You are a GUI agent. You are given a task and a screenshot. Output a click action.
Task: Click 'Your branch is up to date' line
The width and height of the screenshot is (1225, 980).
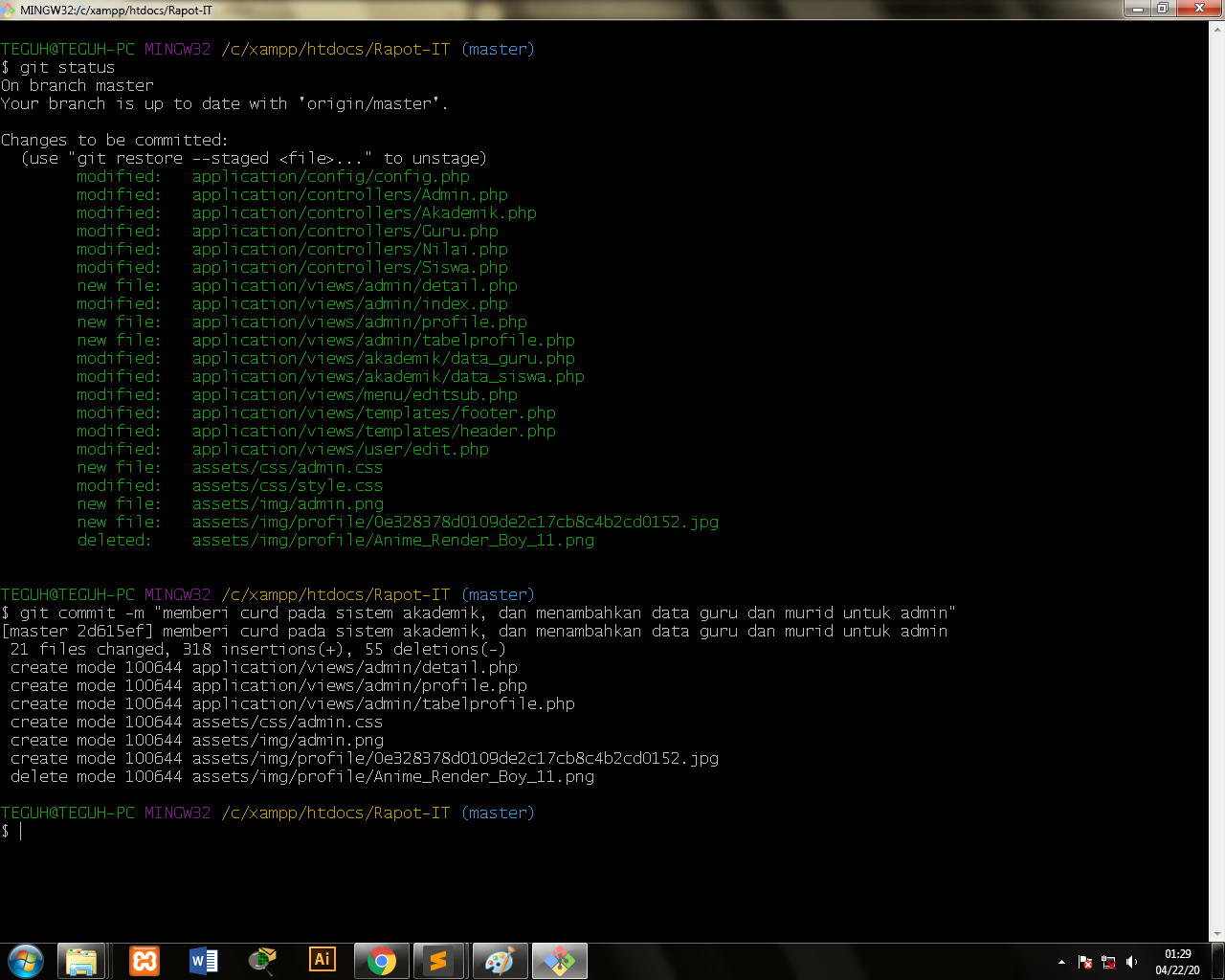point(225,104)
